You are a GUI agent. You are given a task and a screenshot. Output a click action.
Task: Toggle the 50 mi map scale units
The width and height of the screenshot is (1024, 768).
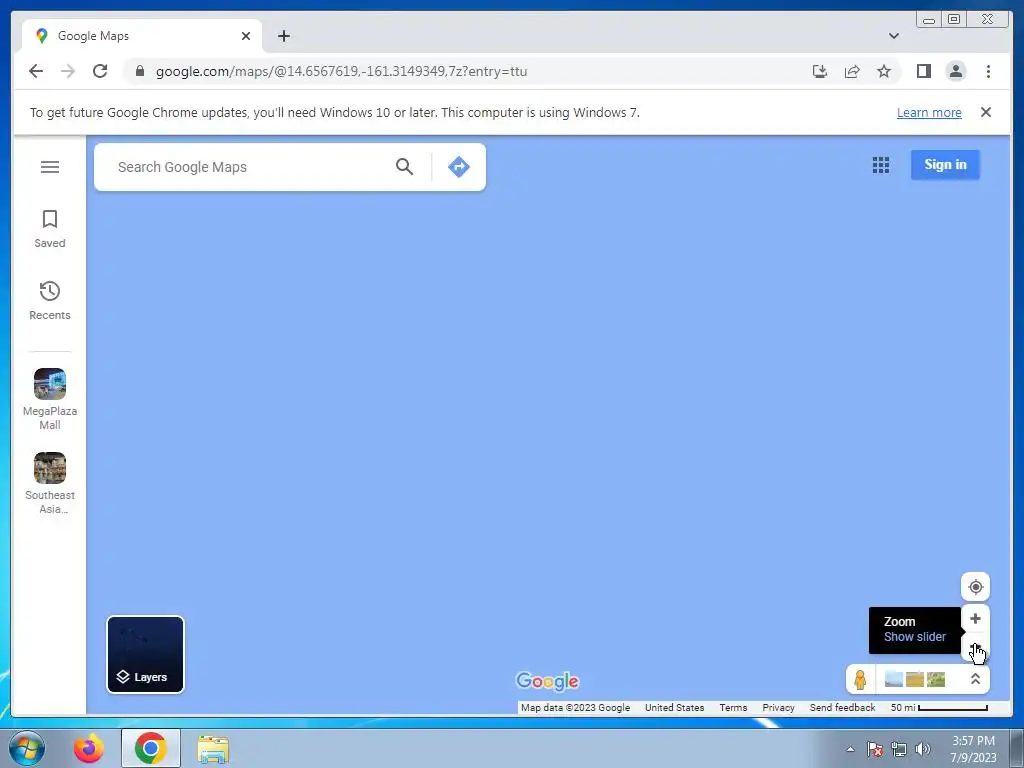(x=938, y=708)
